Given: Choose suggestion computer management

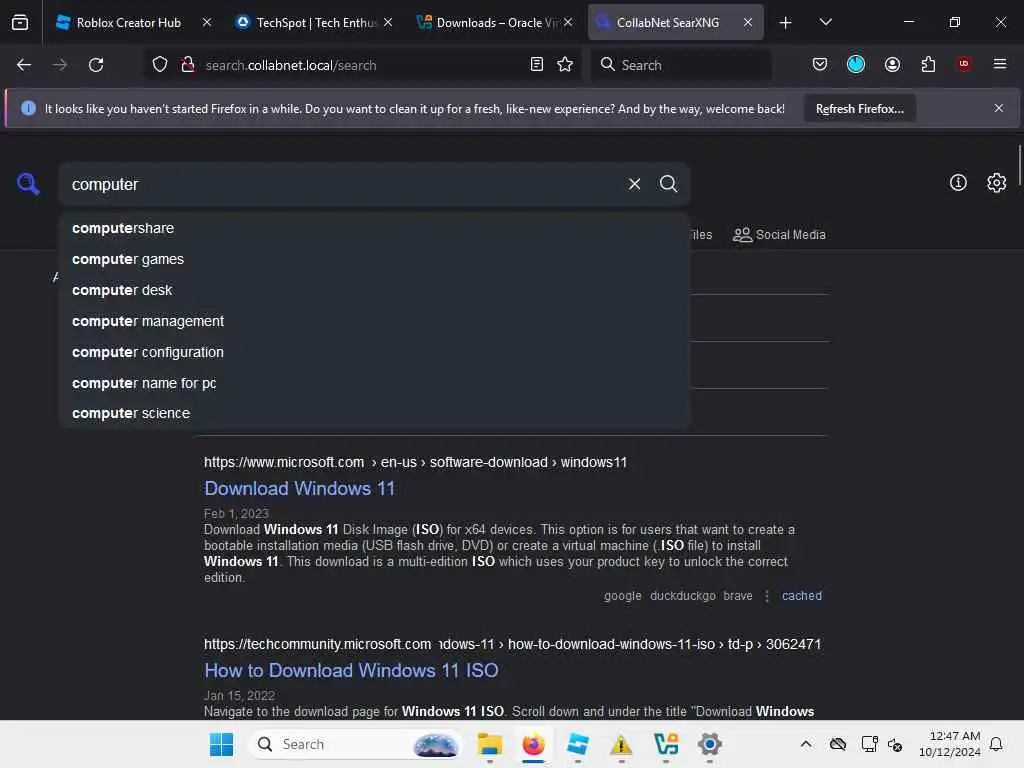Looking at the screenshot, I should (x=374, y=321).
